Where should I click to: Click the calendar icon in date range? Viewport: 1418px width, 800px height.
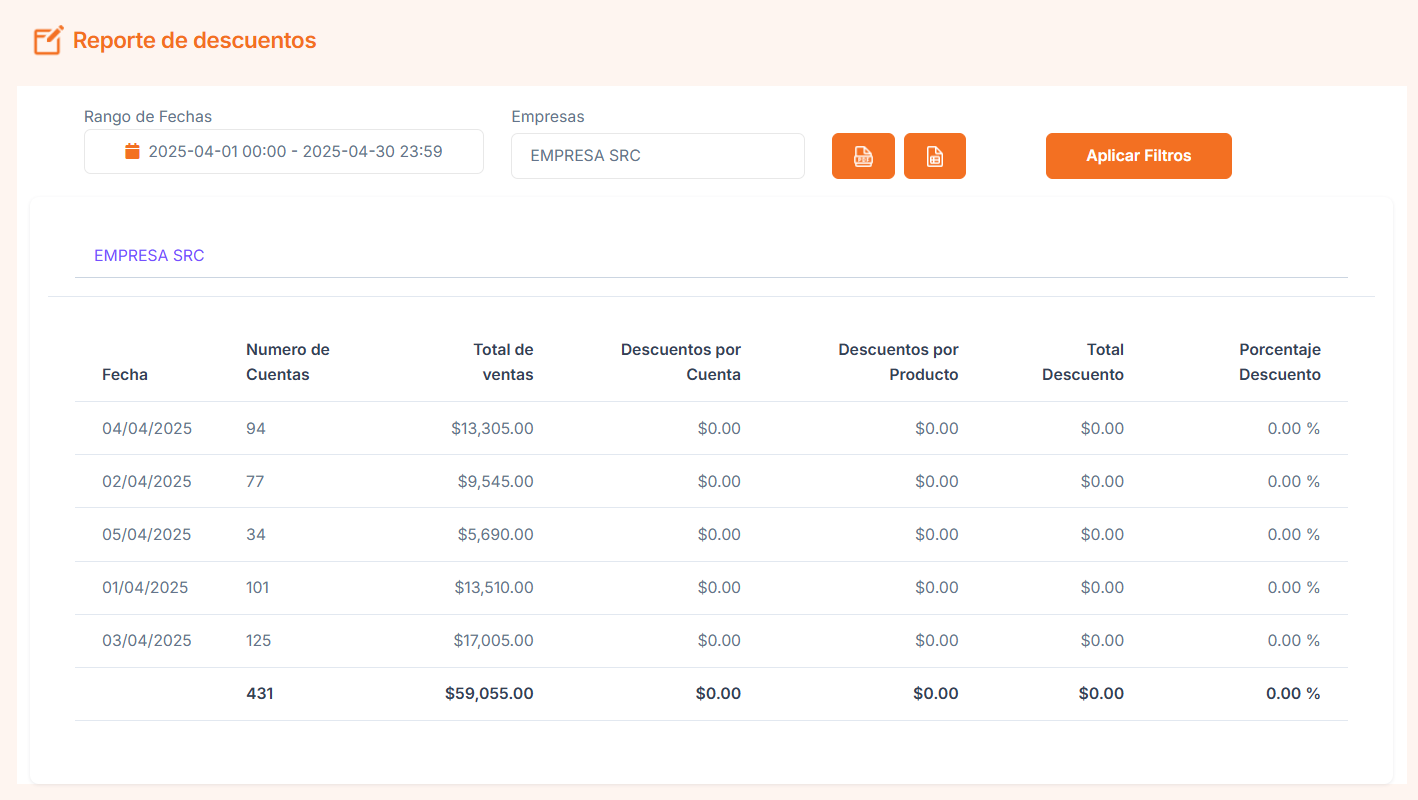pyautogui.click(x=132, y=151)
